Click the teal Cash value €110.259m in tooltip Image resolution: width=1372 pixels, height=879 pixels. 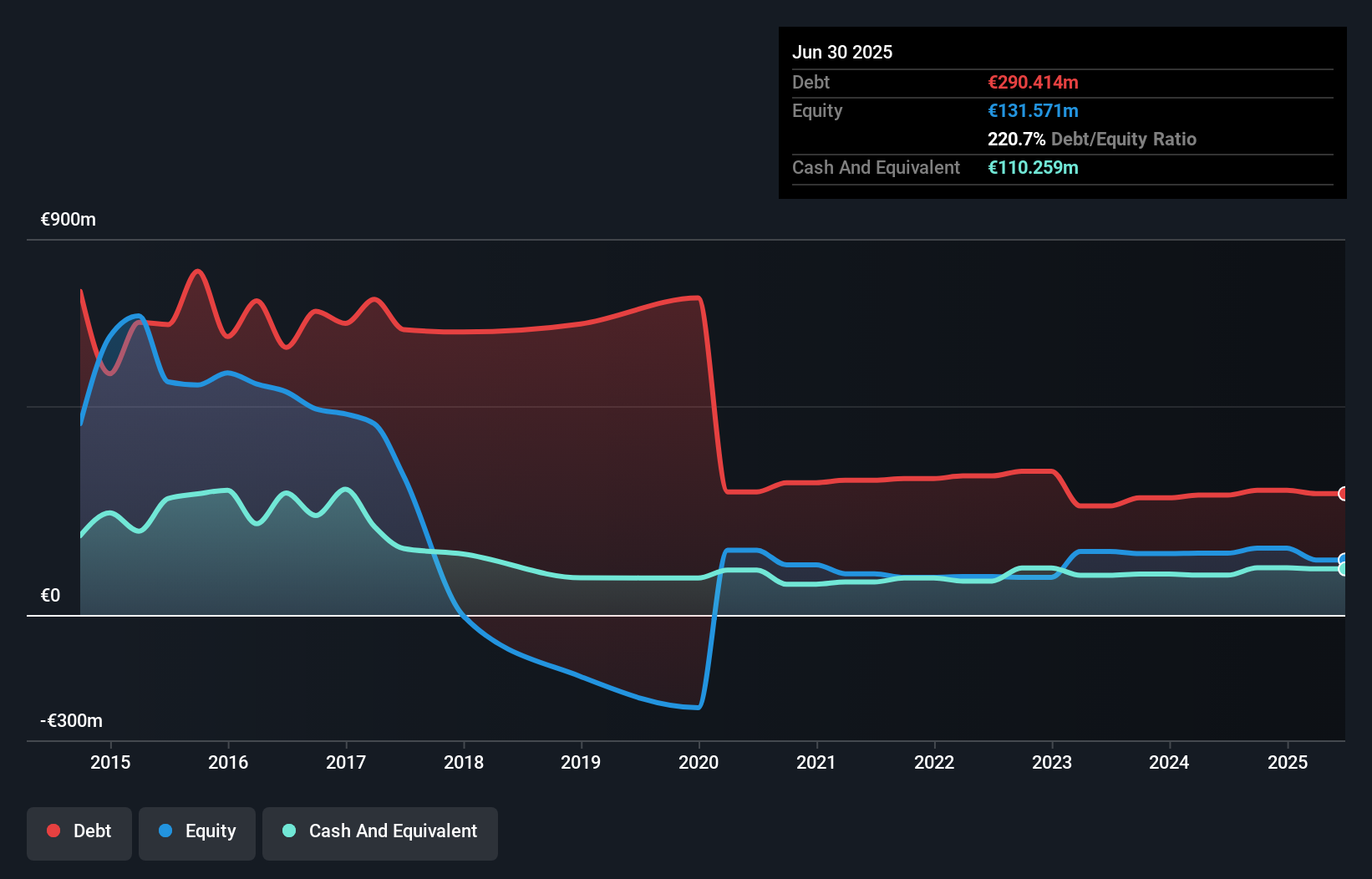1033,168
